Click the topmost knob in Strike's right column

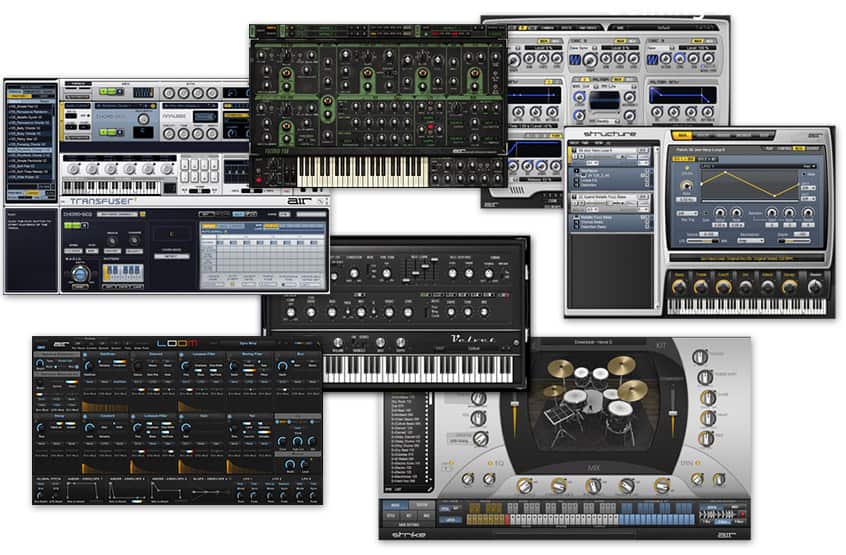click(700, 357)
